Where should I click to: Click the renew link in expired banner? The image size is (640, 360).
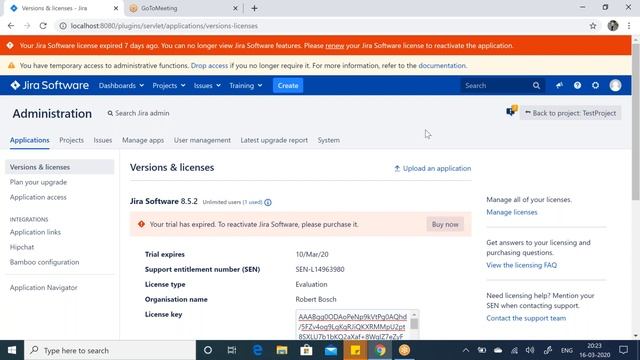(335, 46)
